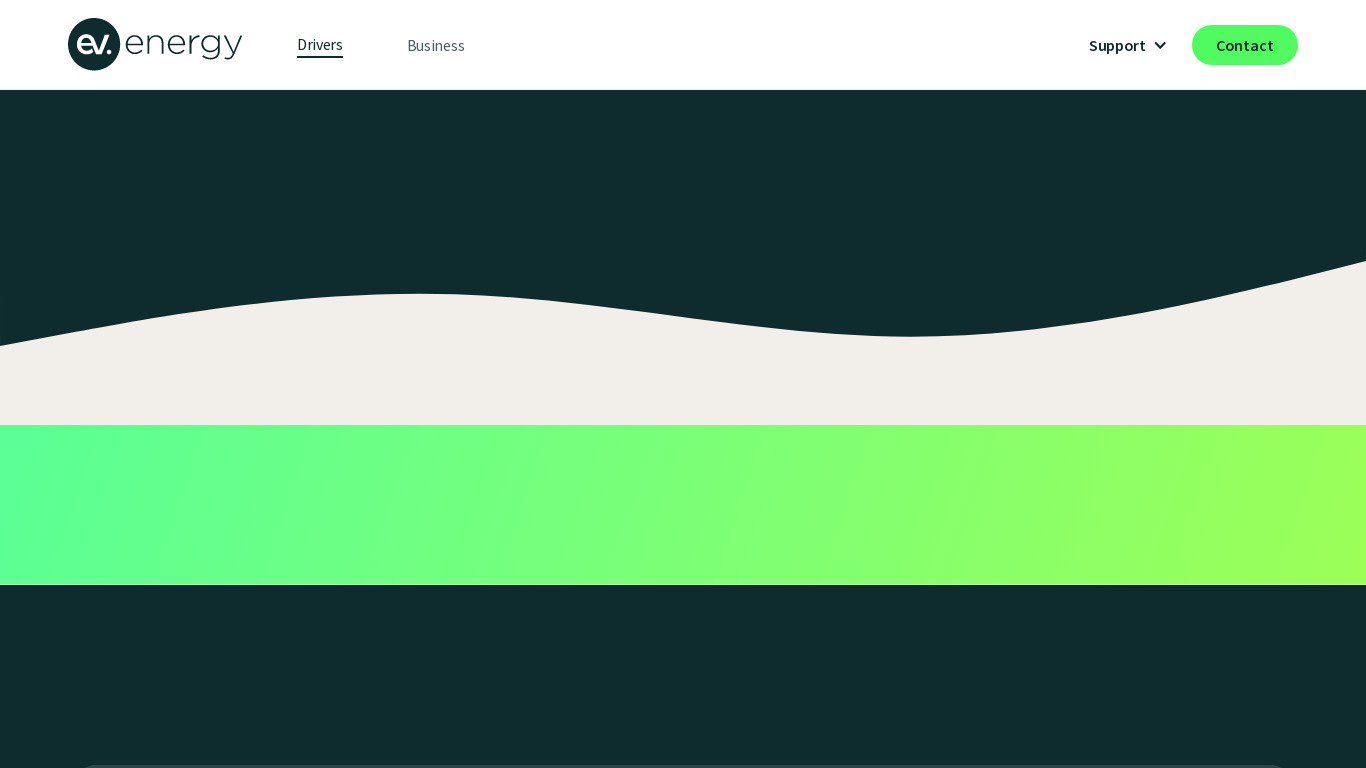The width and height of the screenshot is (1366, 768).
Task: Switch to the Business navigation tab
Action: pyautogui.click(x=436, y=45)
